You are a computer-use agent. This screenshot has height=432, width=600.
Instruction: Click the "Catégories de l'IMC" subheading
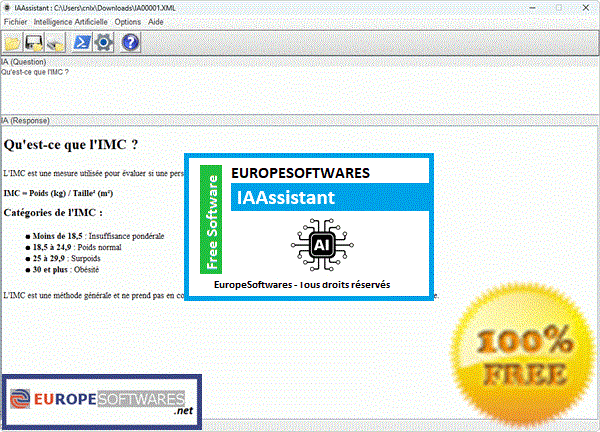53,212
